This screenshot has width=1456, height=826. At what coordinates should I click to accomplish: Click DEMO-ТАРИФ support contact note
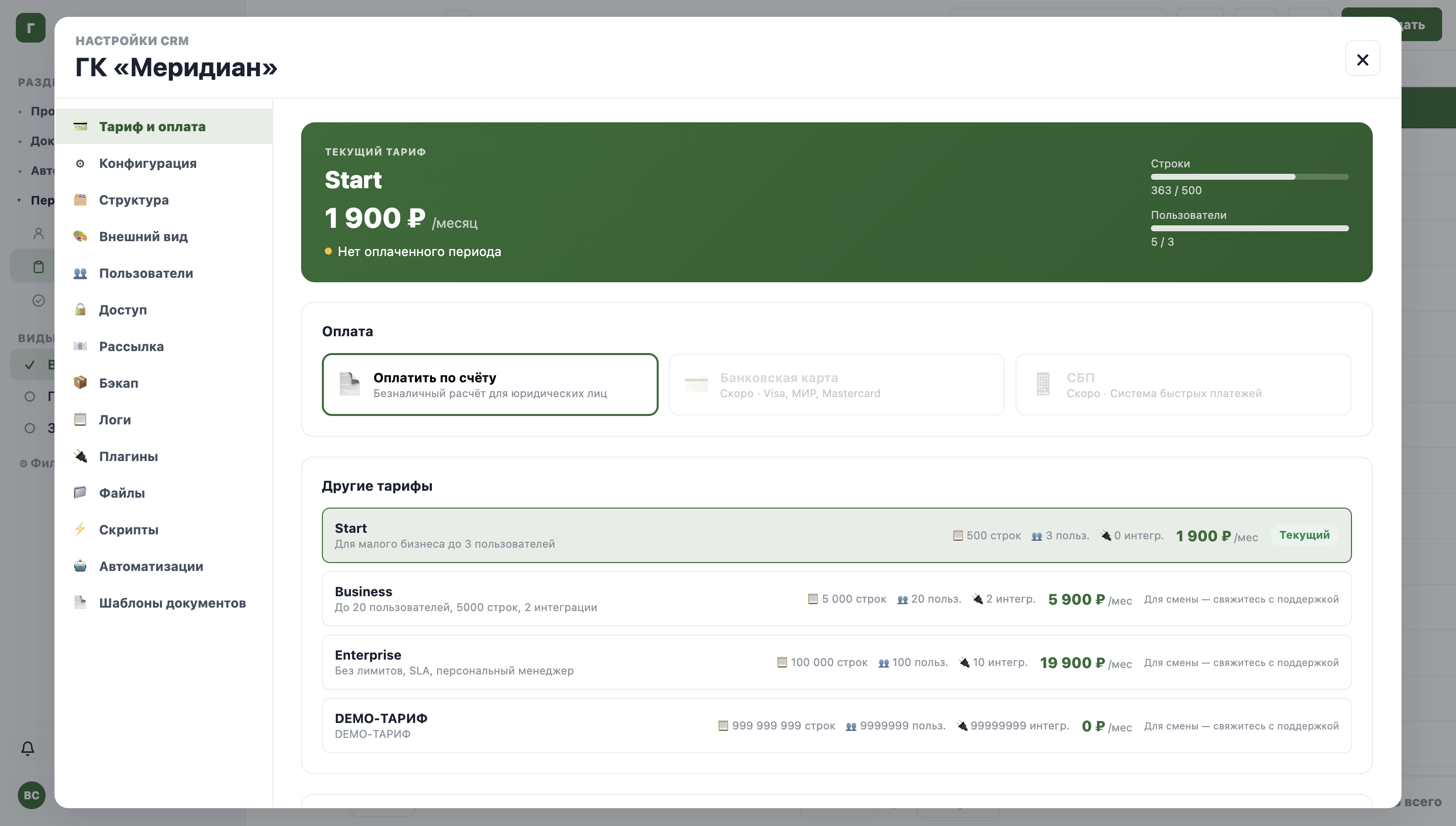point(1241,726)
